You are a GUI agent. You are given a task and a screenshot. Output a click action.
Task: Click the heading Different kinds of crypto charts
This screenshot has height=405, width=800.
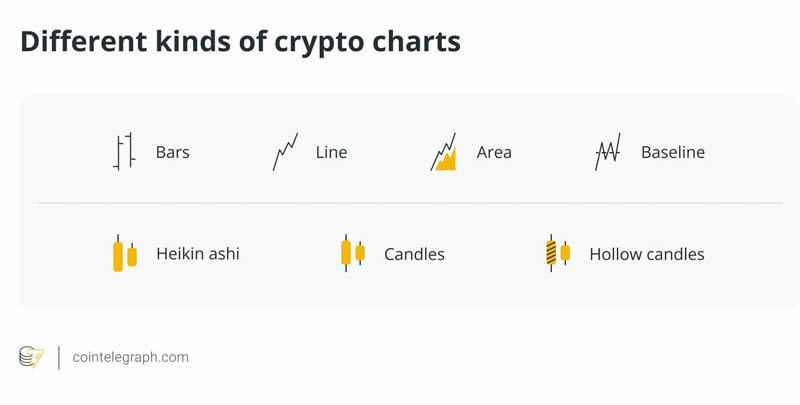240,41
